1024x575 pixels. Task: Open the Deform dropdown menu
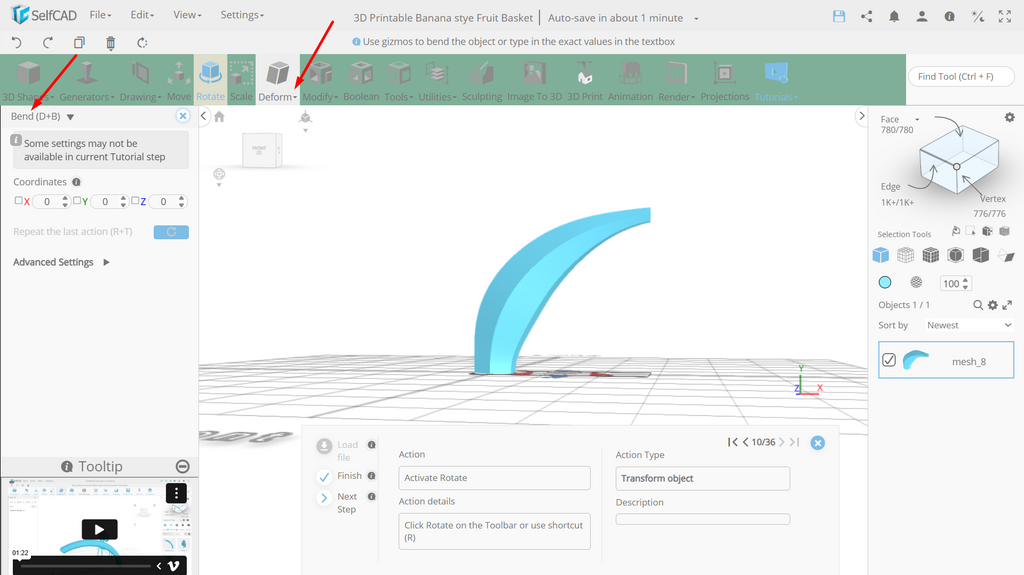(278, 80)
